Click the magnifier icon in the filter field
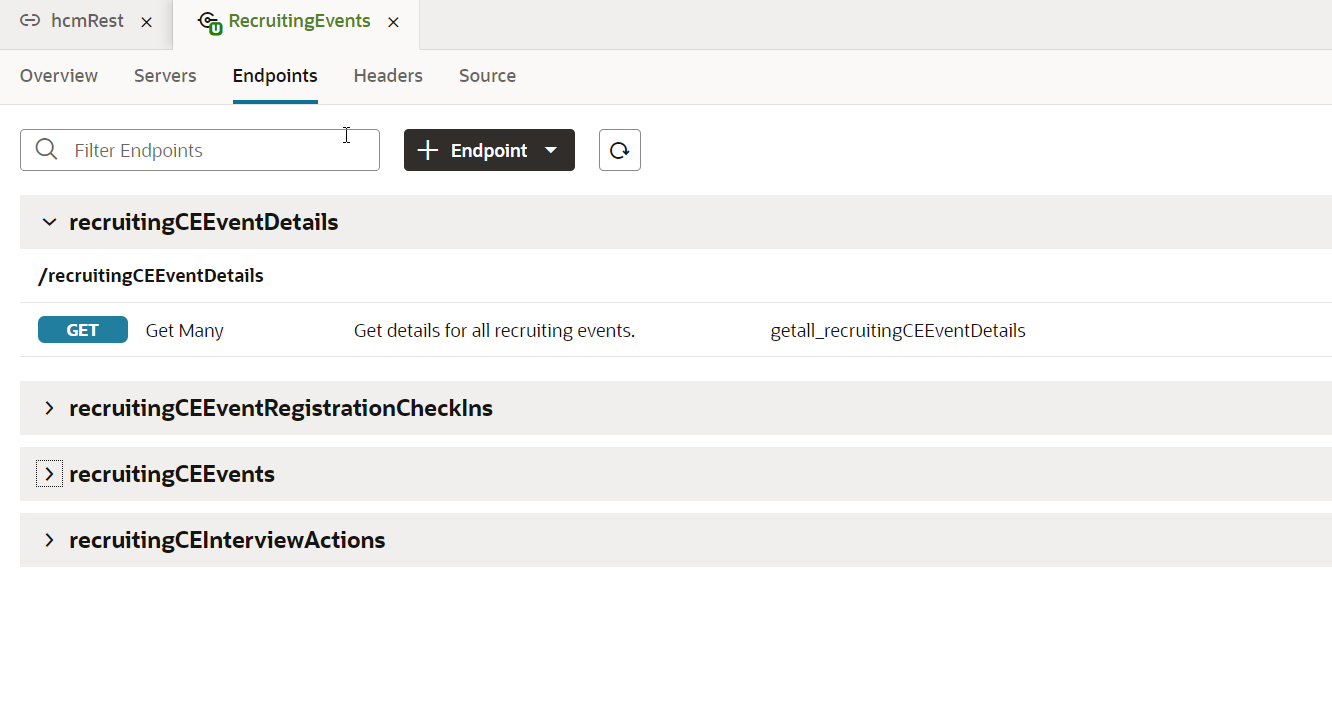The height and width of the screenshot is (708, 1332). (46, 149)
